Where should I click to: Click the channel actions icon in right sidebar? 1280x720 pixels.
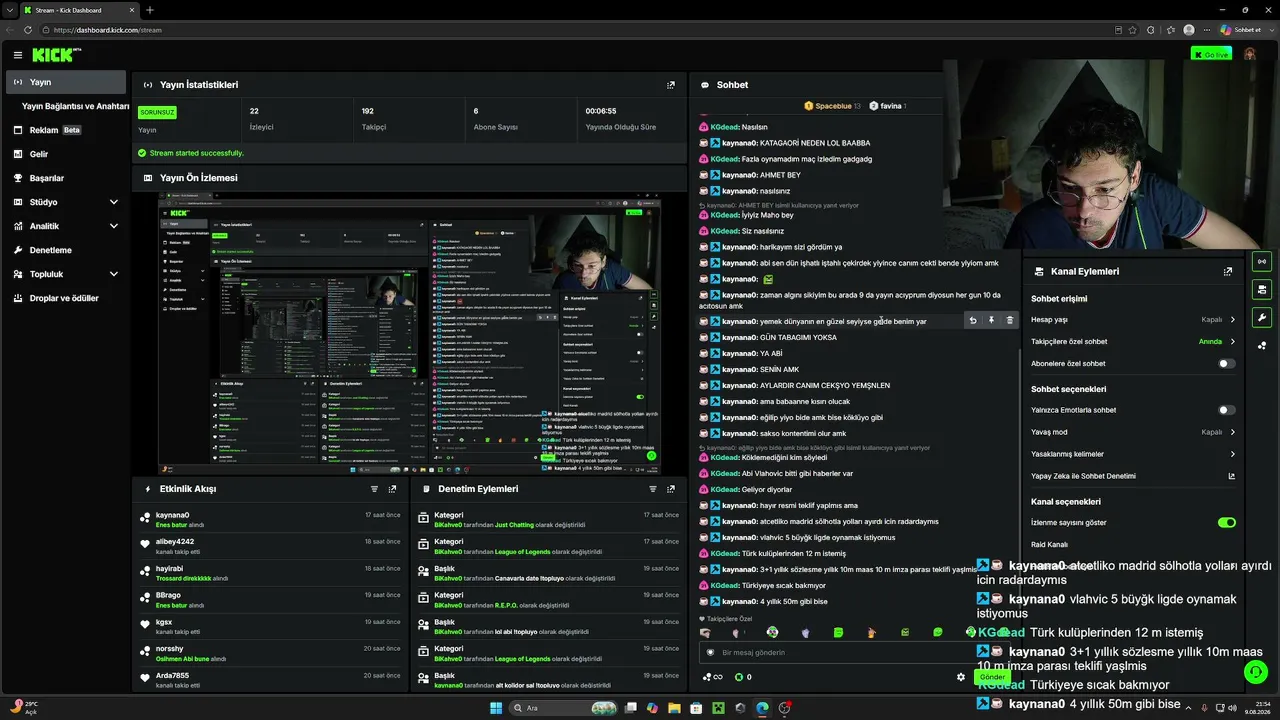click(x=1262, y=290)
